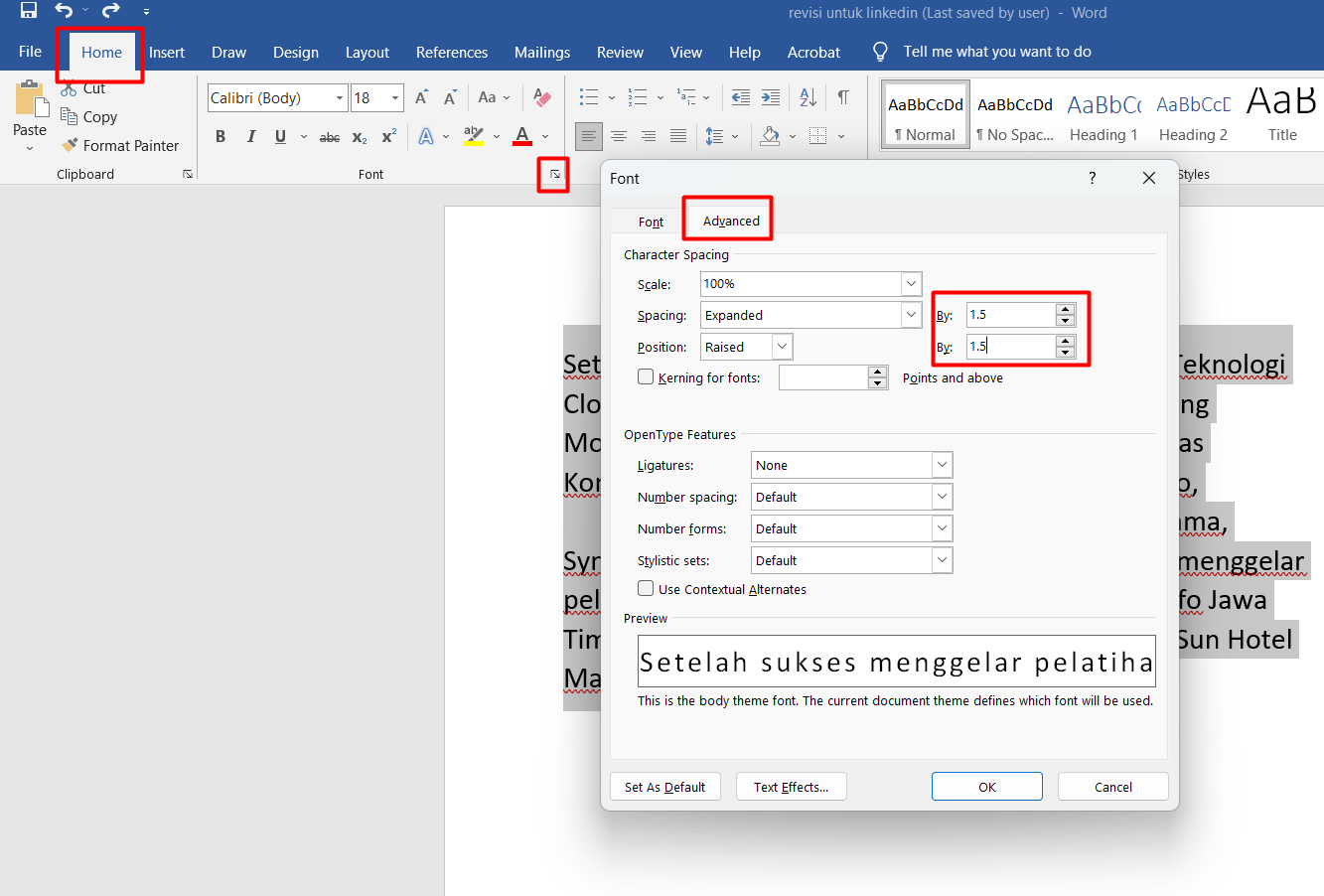Open the Ligatures dropdown
Image resolution: width=1324 pixels, height=896 pixels.
943,465
